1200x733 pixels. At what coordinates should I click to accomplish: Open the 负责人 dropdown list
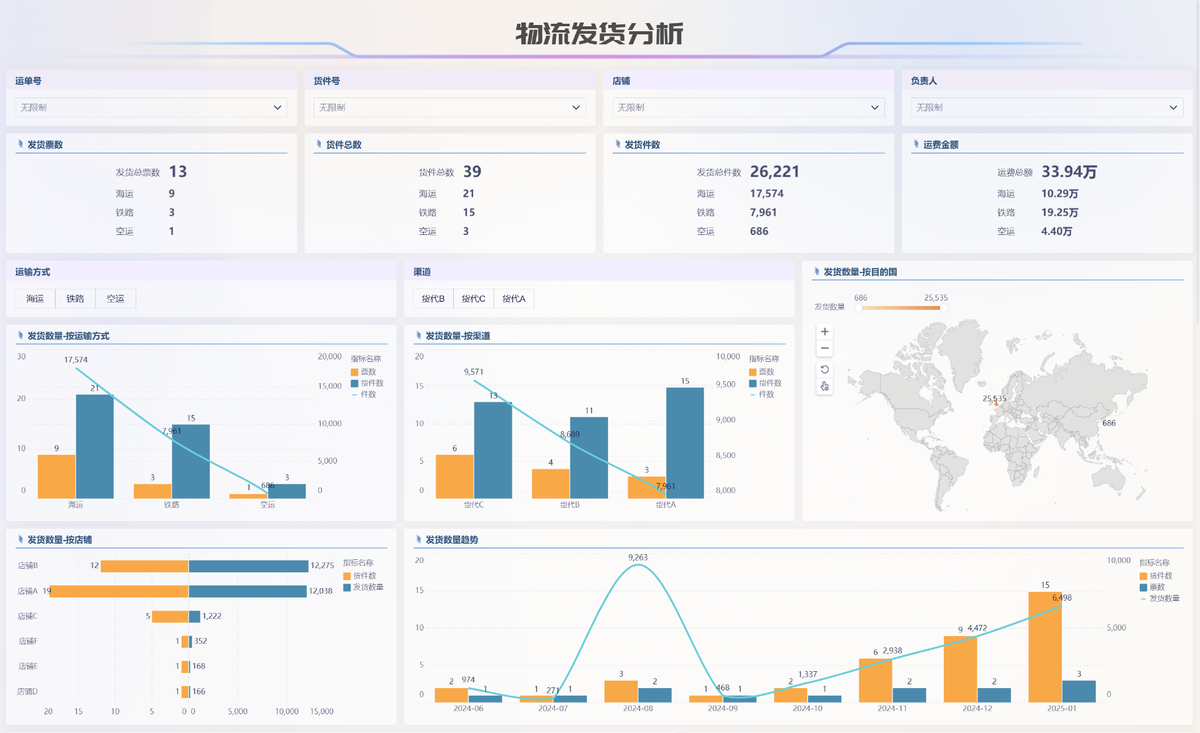1046,107
